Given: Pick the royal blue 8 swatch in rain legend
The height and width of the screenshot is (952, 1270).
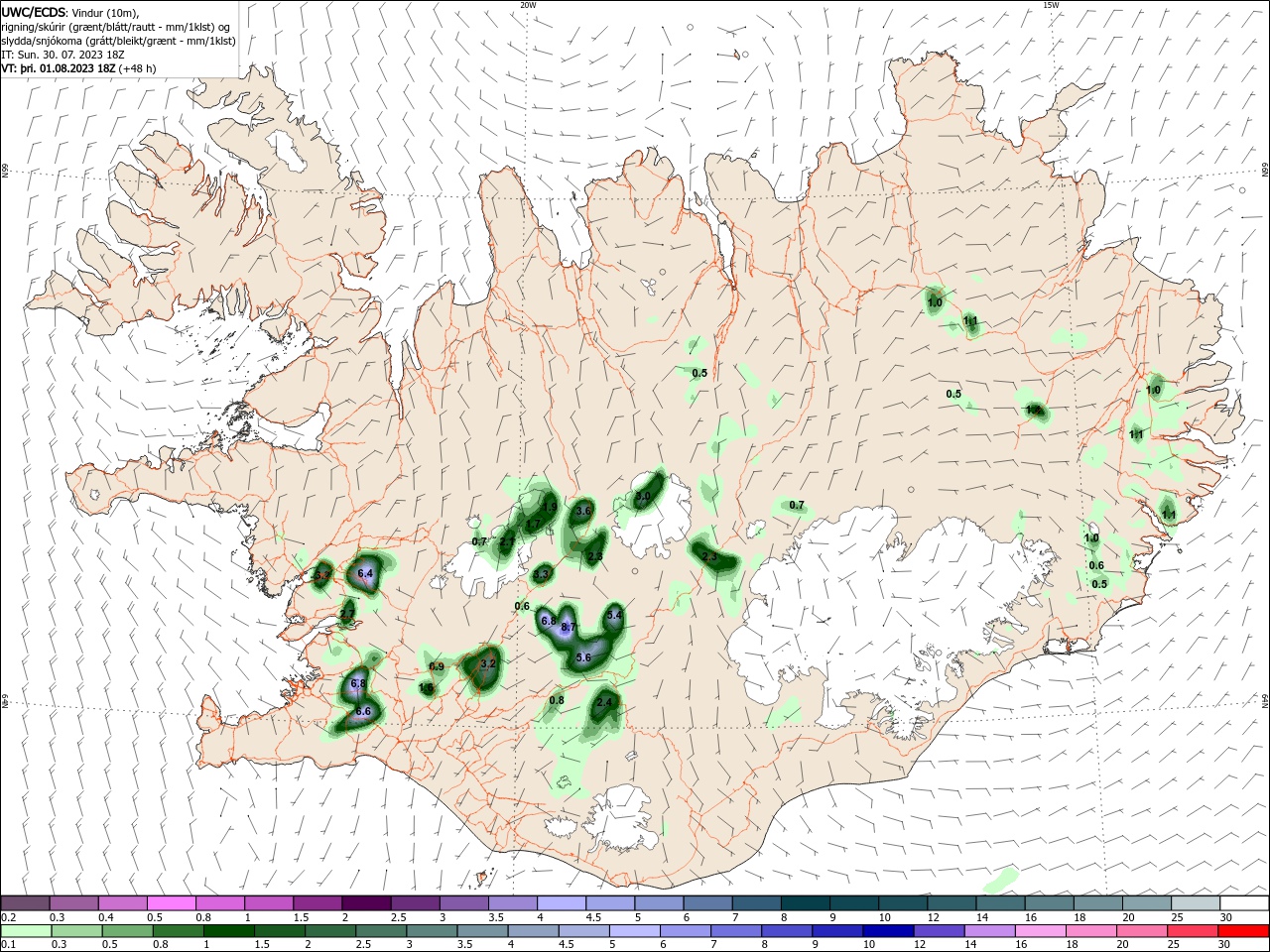Looking at the screenshot, I should tap(787, 931).
